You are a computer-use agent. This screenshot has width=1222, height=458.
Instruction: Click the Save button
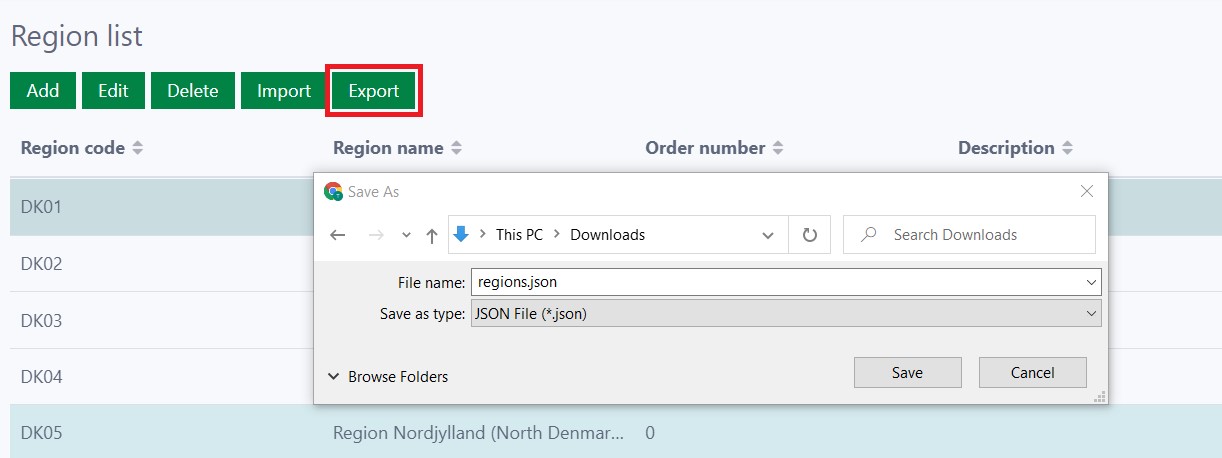point(907,373)
